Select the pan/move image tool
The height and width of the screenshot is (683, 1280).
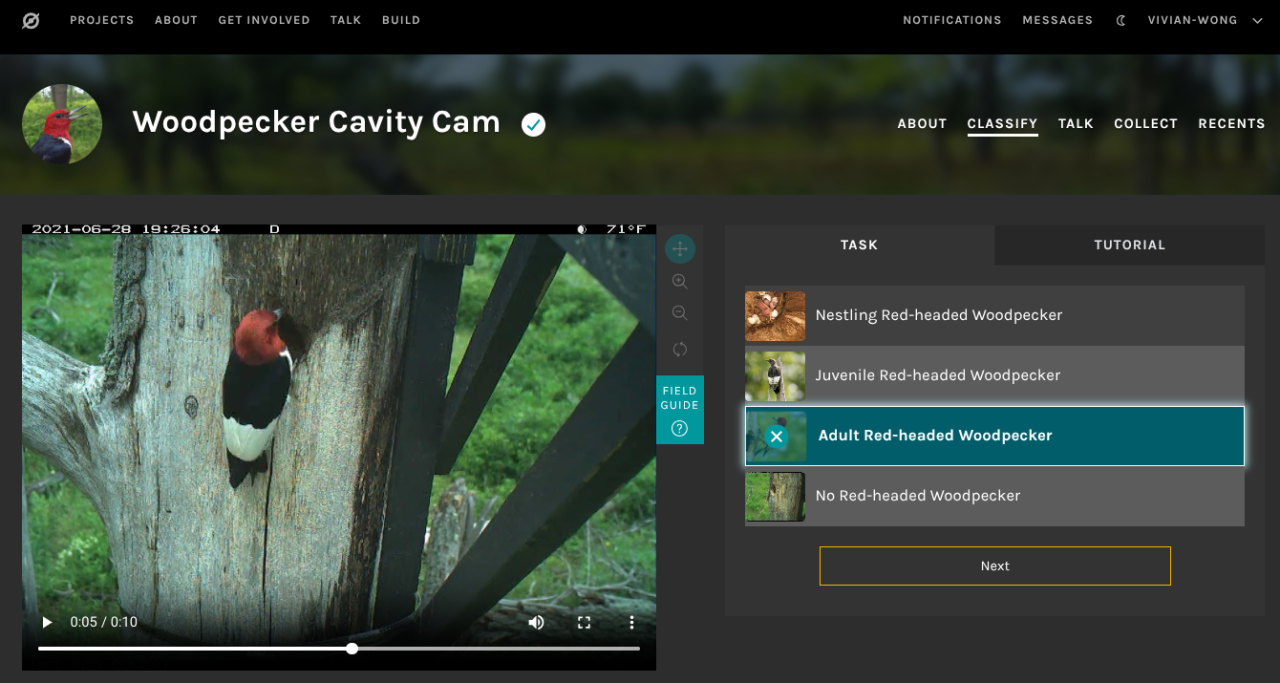680,249
